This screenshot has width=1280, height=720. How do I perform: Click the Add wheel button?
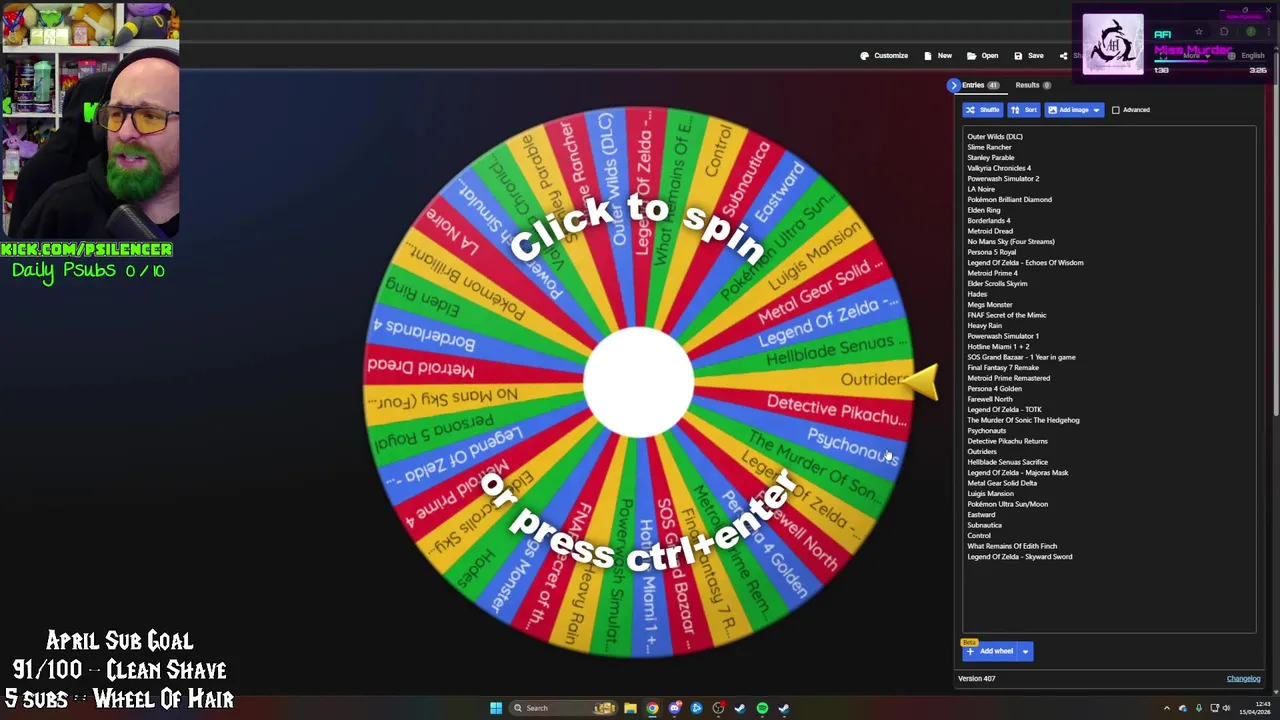click(989, 651)
